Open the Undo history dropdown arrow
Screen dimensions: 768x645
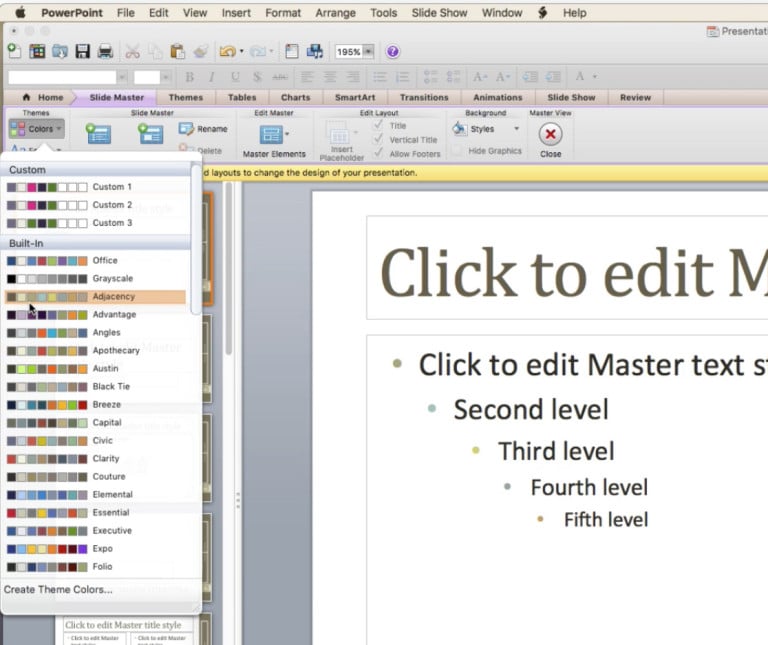coord(241,51)
